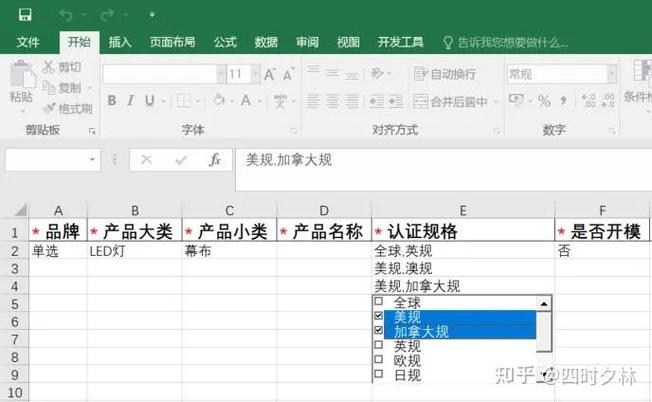Switch to the 开发工具 ribbon tab
Image resolution: width=652 pixels, height=402 pixels.
coord(400,42)
